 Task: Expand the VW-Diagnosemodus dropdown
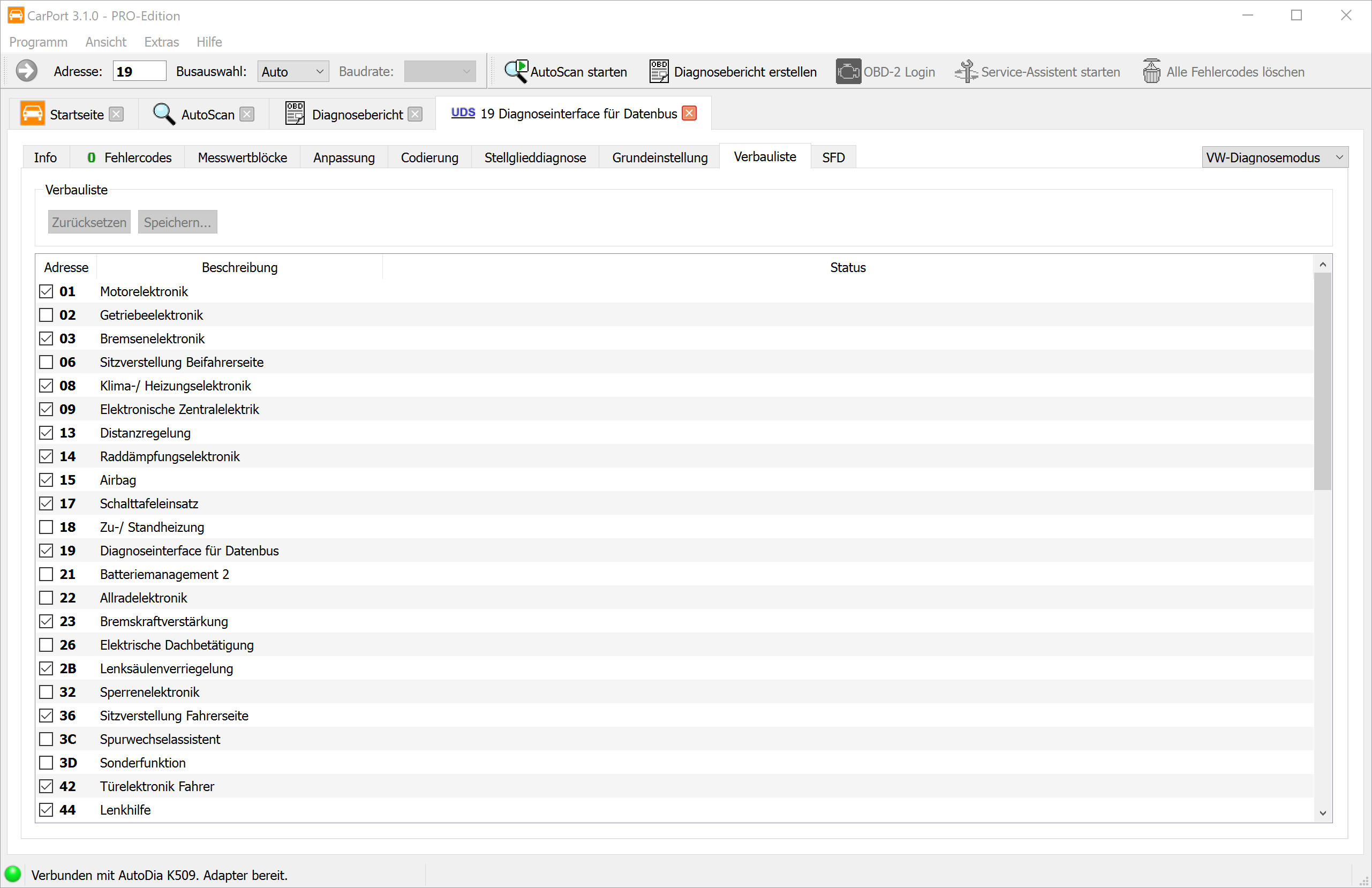point(1275,157)
